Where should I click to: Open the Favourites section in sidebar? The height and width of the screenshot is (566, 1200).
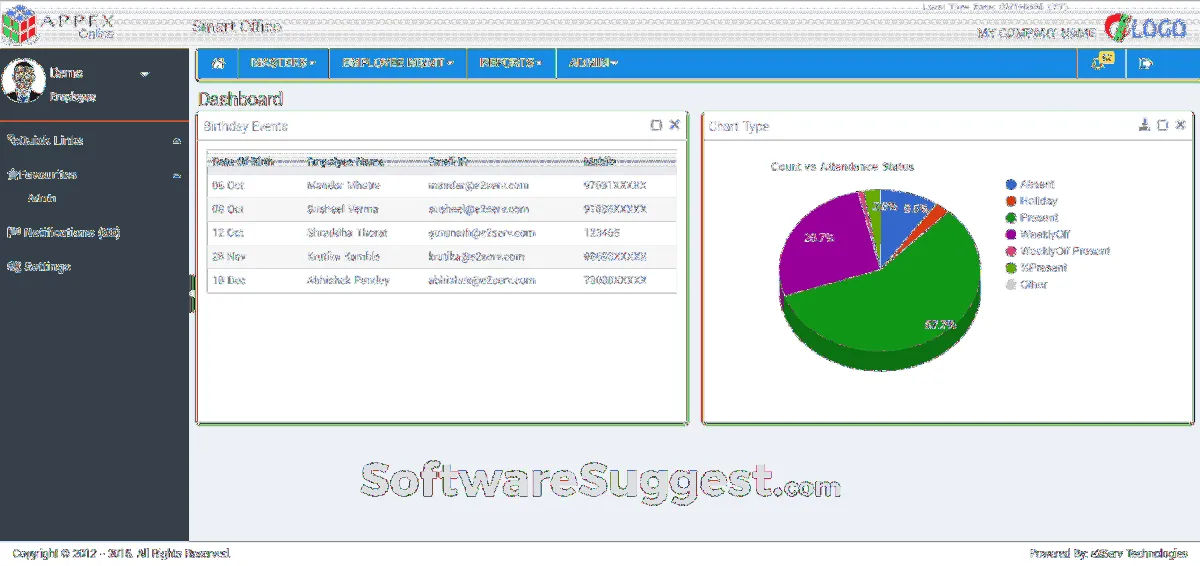point(42,174)
